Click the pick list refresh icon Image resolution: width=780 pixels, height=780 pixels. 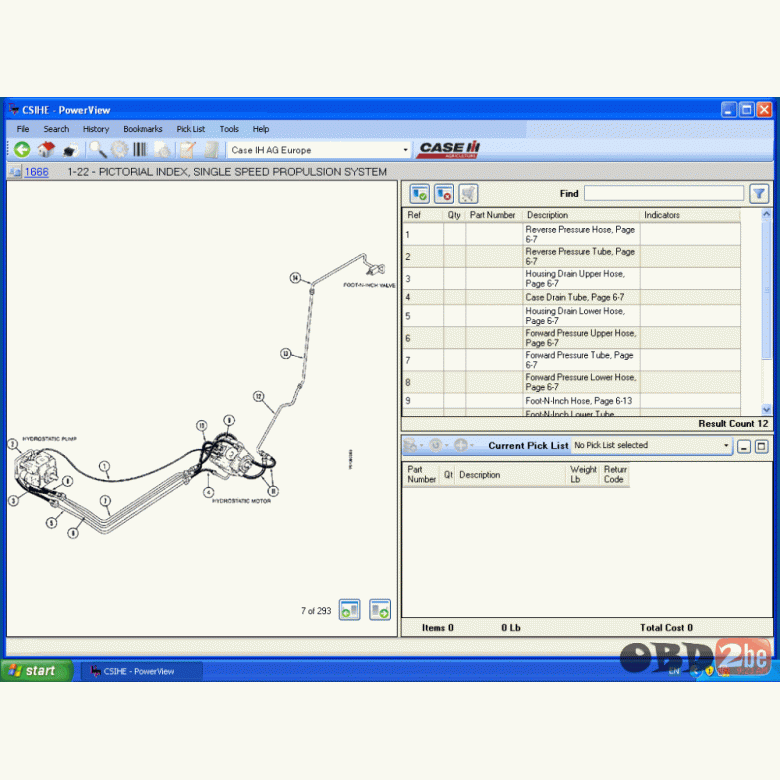tap(436, 445)
